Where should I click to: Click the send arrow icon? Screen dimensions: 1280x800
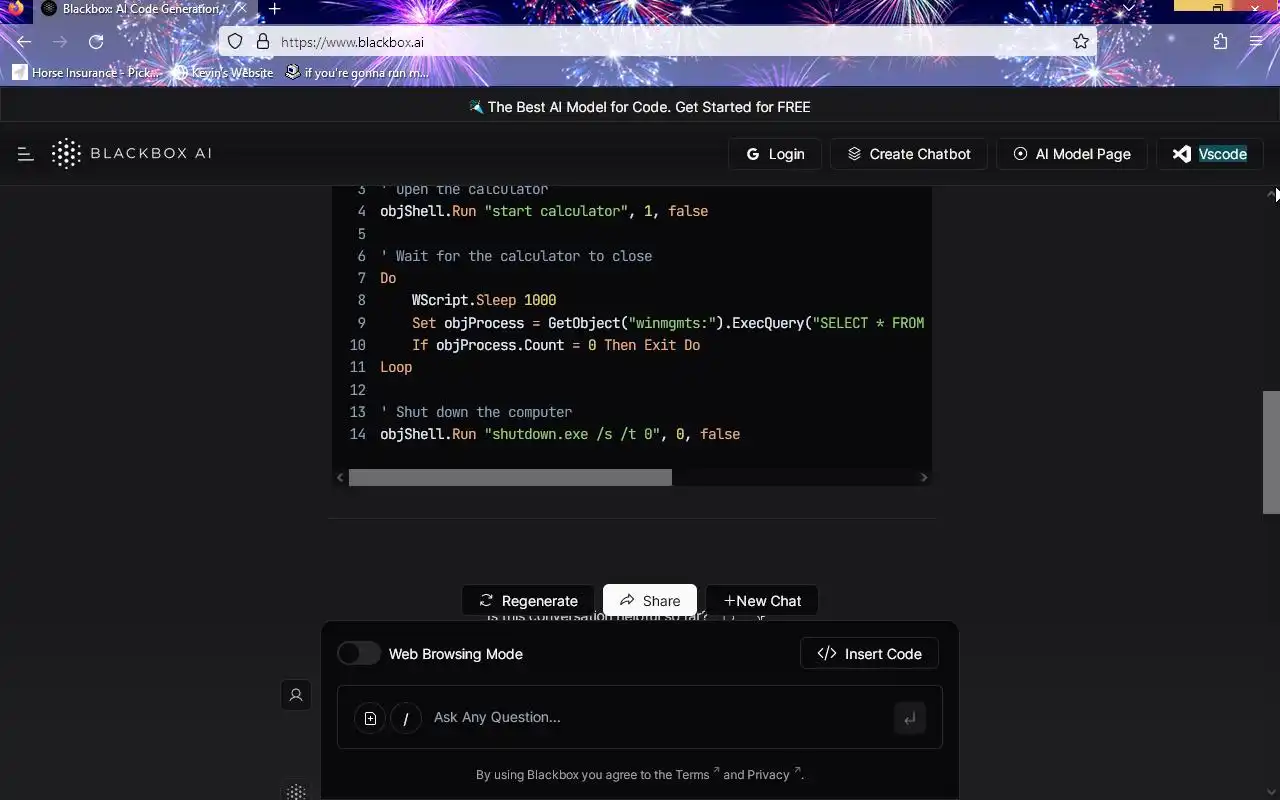pyautogui.click(x=910, y=718)
